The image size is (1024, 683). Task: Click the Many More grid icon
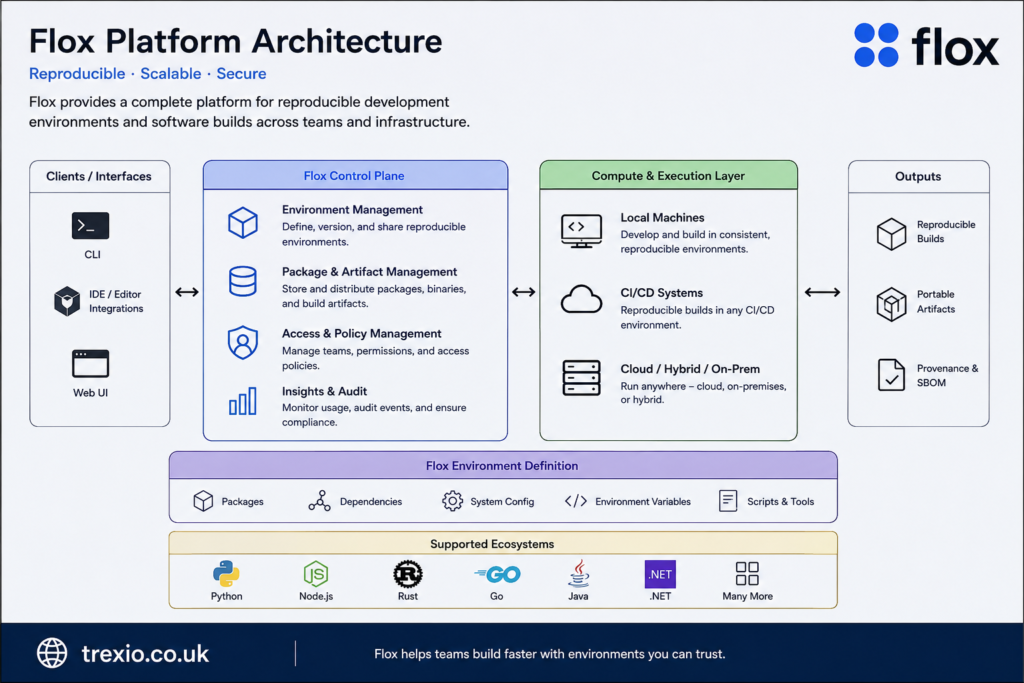coord(747,574)
